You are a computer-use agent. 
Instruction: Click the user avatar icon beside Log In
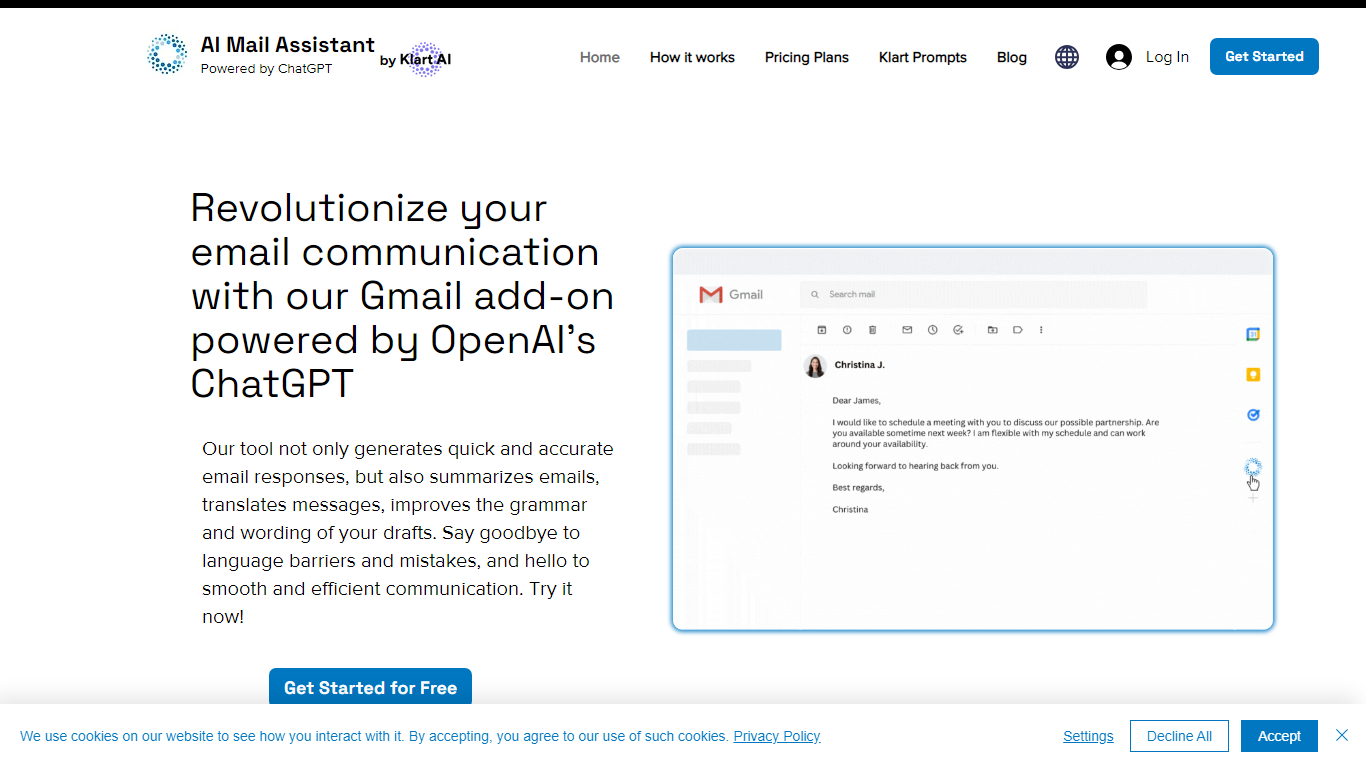coord(1118,57)
